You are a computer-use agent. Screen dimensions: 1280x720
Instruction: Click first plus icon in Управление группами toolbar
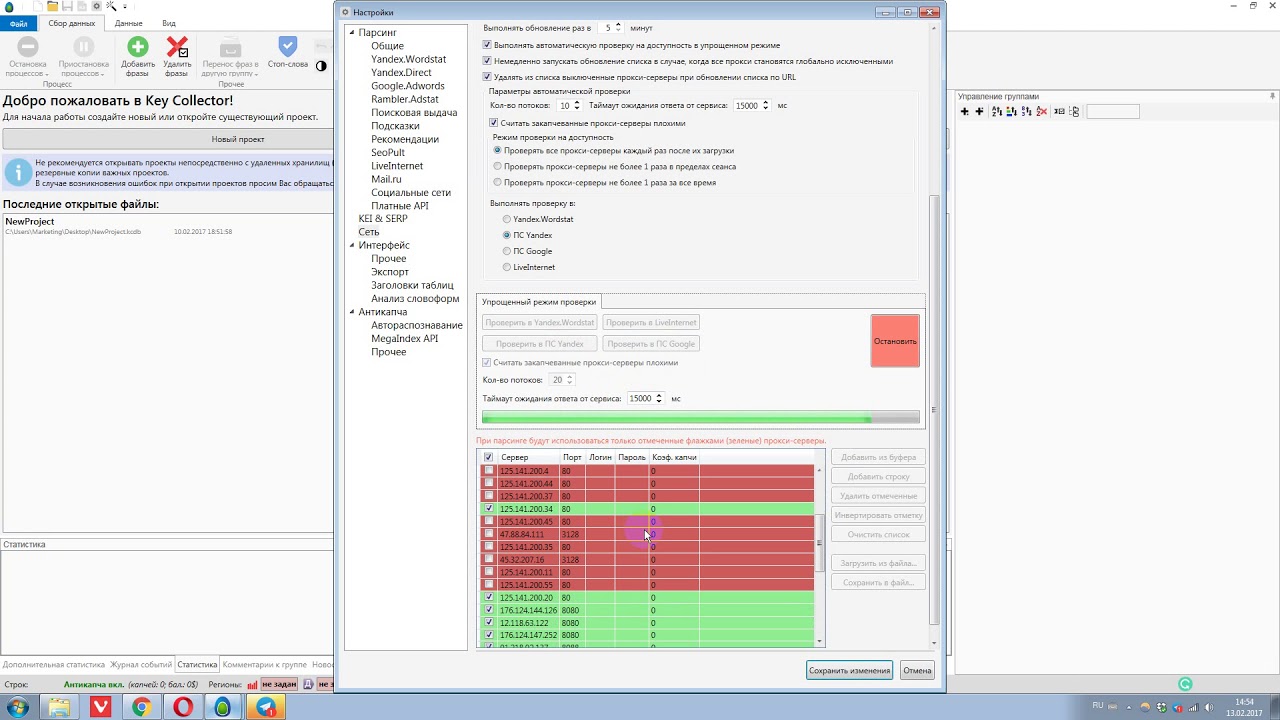(x=965, y=111)
